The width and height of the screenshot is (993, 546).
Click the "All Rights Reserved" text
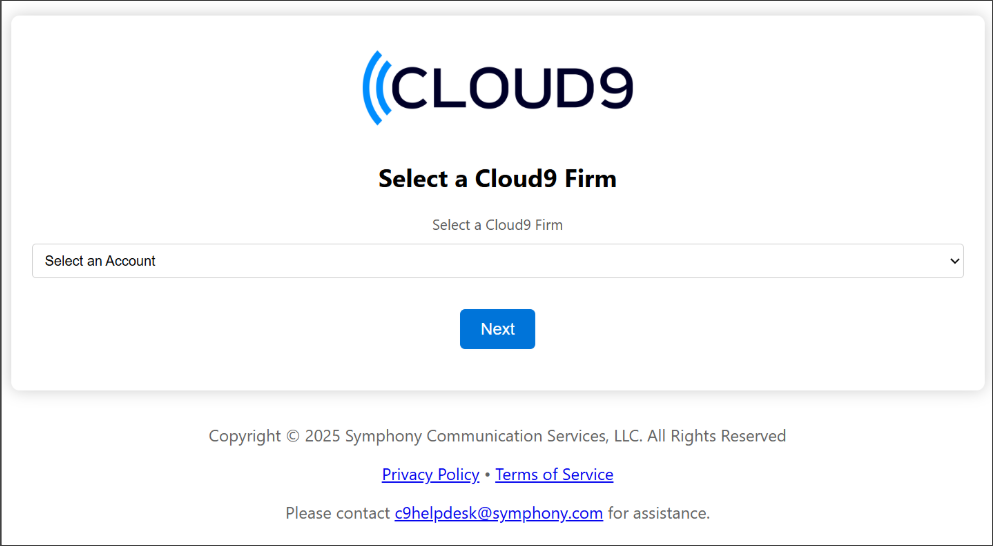[716, 436]
